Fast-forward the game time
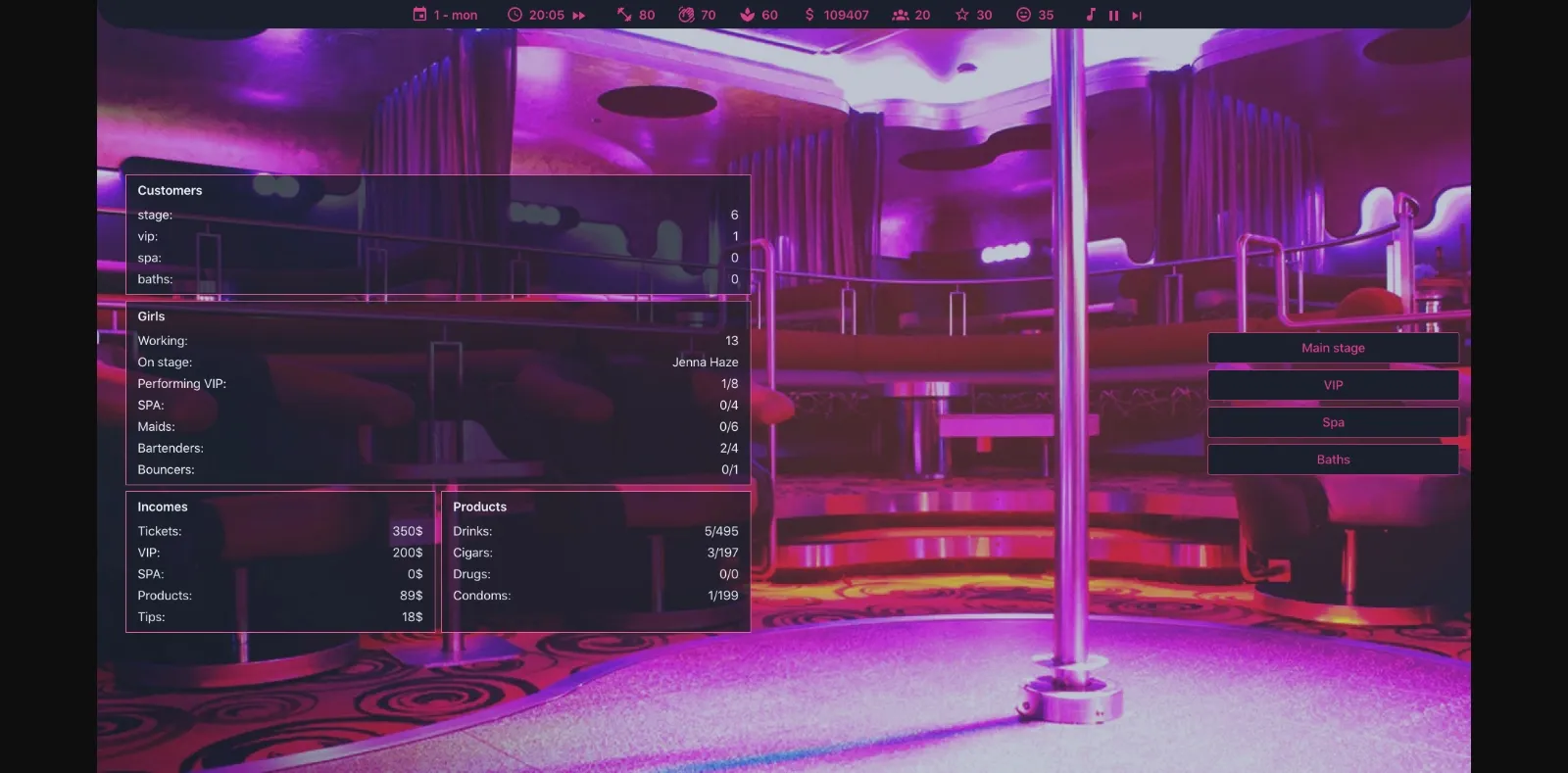The width and height of the screenshot is (1568, 773). coord(579,16)
